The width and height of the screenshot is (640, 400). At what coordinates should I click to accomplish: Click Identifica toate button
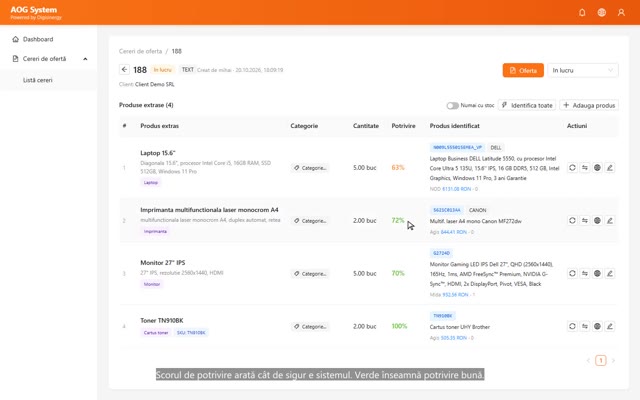pos(527,105)
